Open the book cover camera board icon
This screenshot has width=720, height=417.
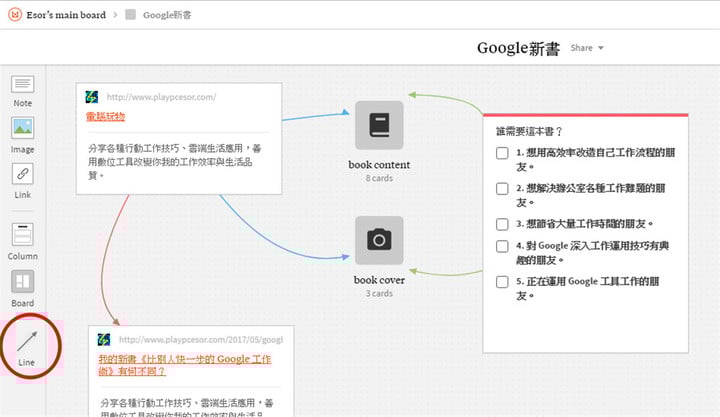click(x=379, y=240)
